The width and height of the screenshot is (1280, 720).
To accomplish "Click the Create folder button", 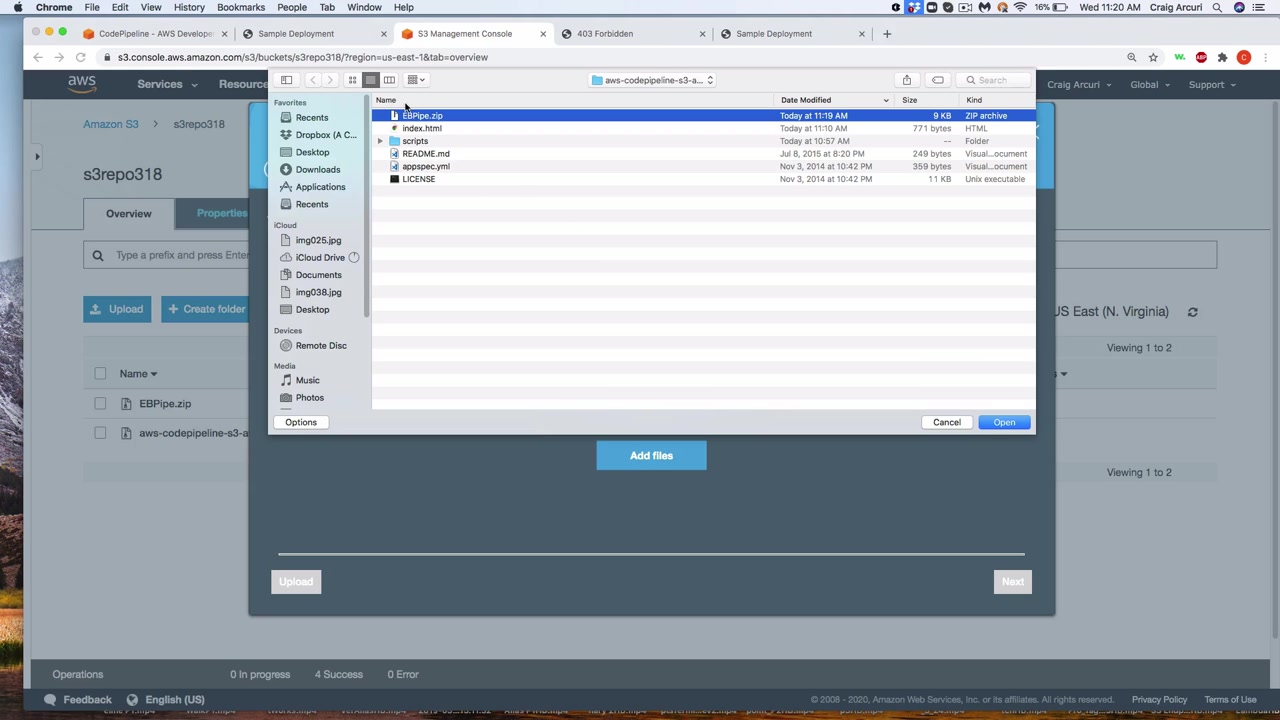I will [x=206, y=309].
